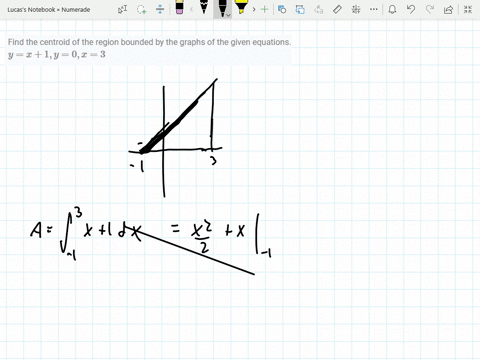The image size is (480, 360).
Task: Select the yellow highlighter
Action: pos(241,7)
